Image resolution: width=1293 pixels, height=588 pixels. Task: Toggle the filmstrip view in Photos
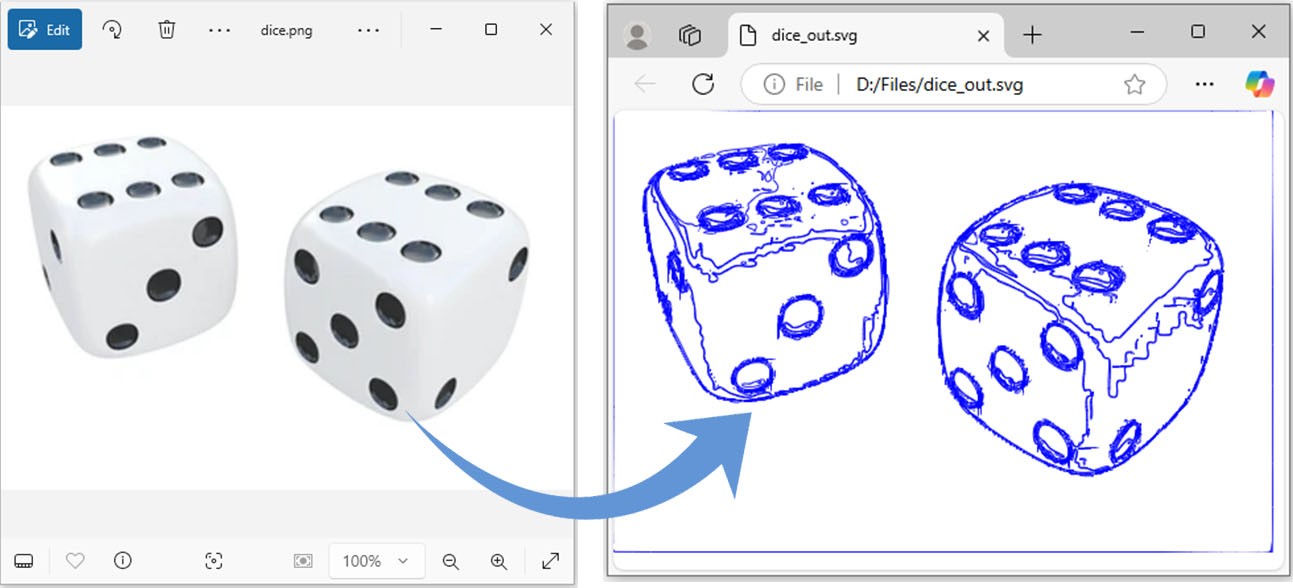[x=23, y=561]
